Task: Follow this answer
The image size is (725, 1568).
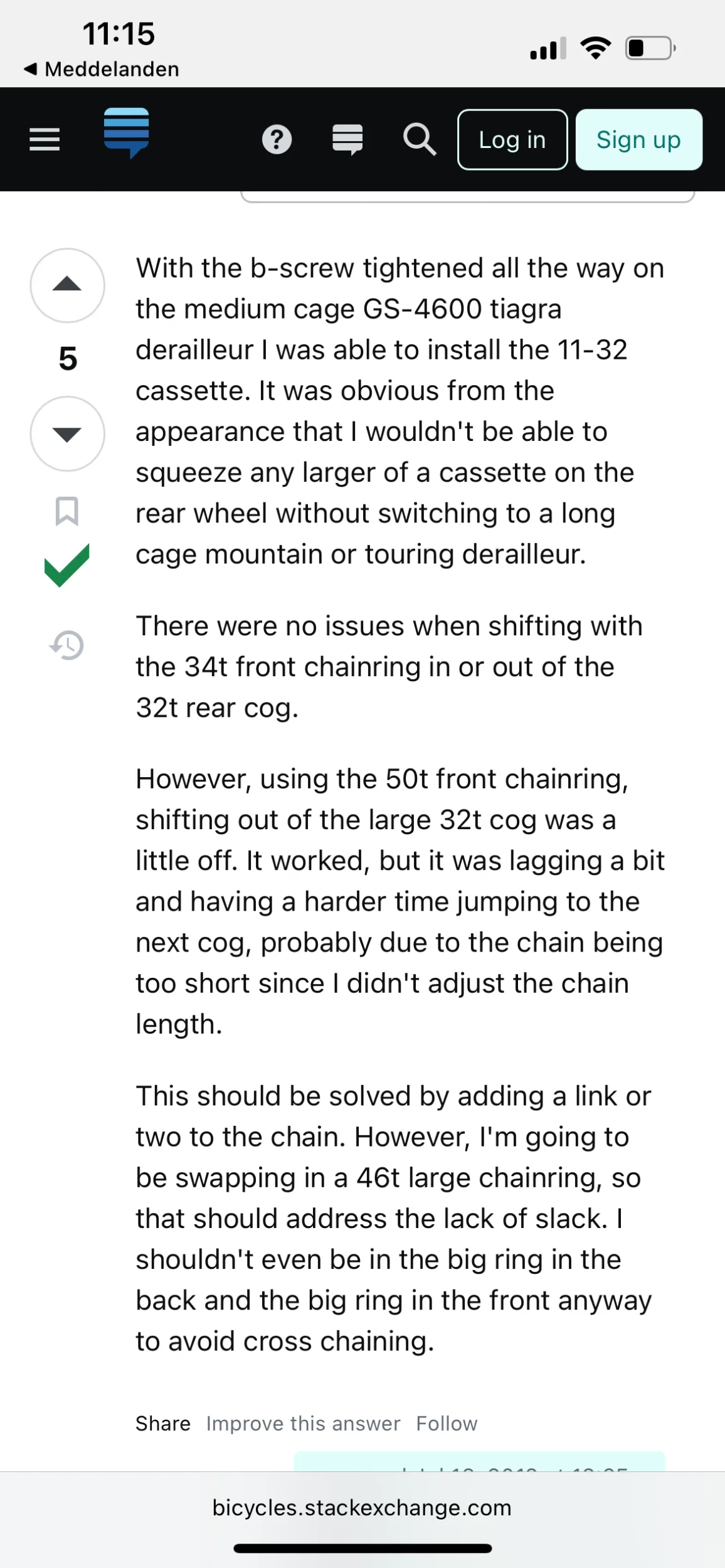Action: 447,1424
